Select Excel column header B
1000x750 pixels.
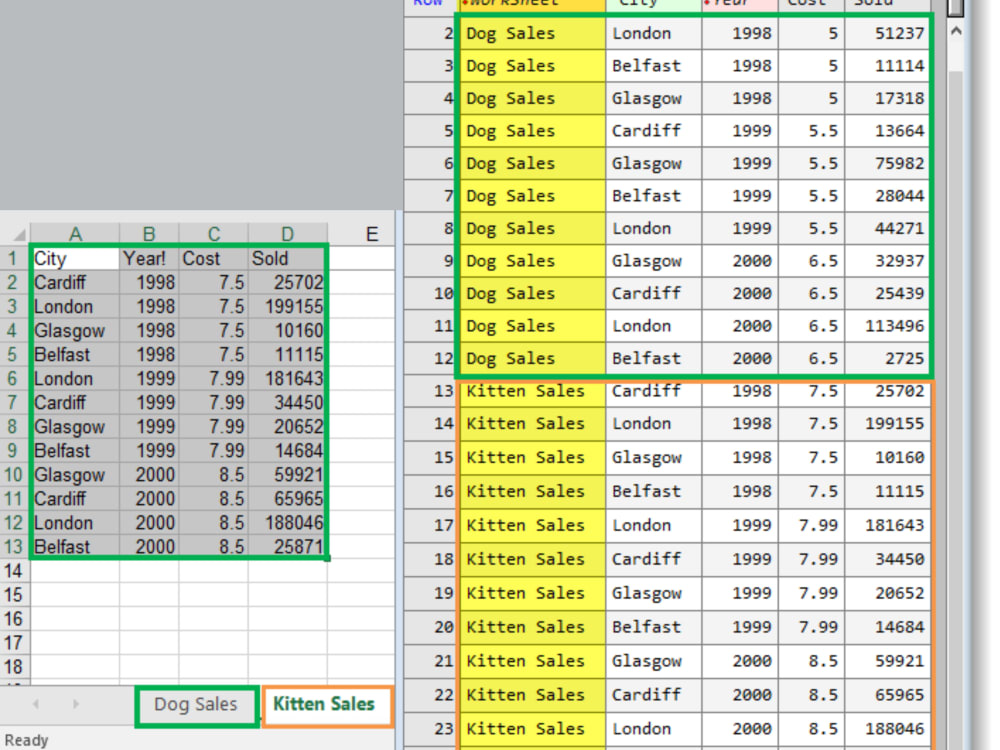coord(149,234)
